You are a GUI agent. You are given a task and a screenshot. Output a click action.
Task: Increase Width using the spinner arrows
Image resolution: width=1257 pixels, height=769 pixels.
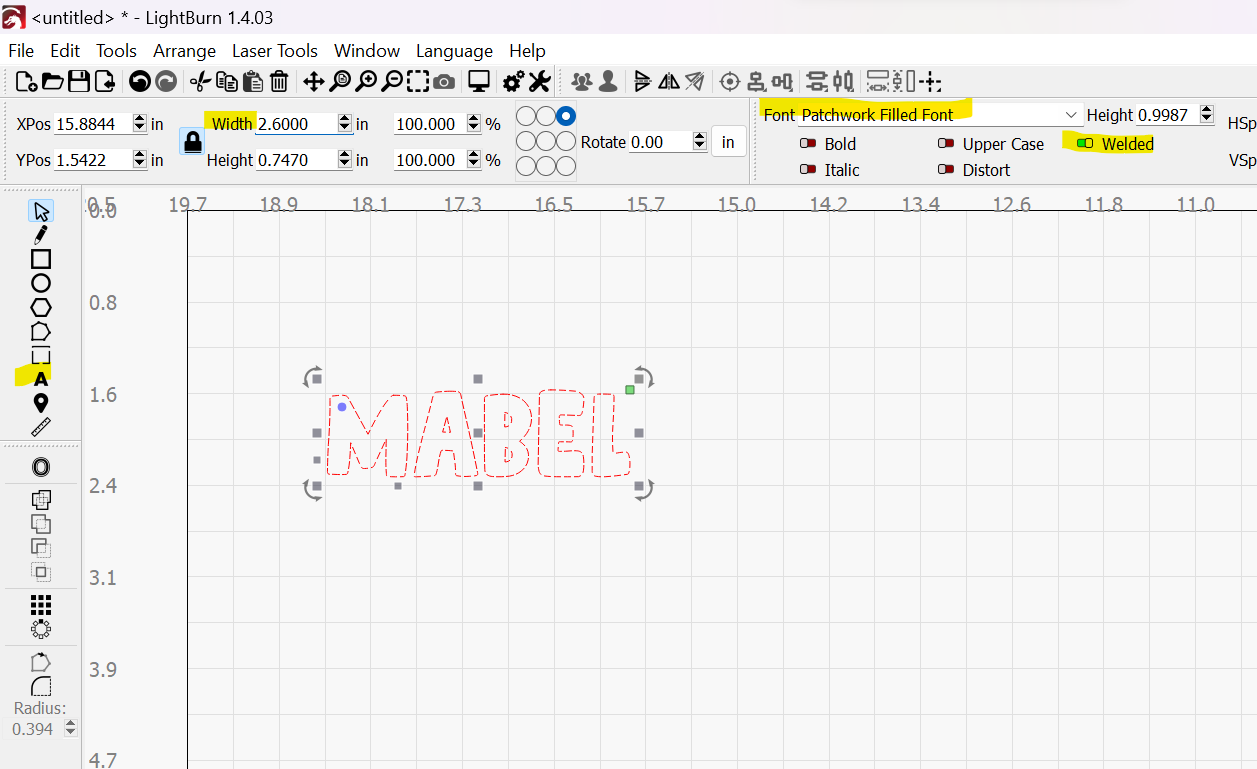pos(345,119)
